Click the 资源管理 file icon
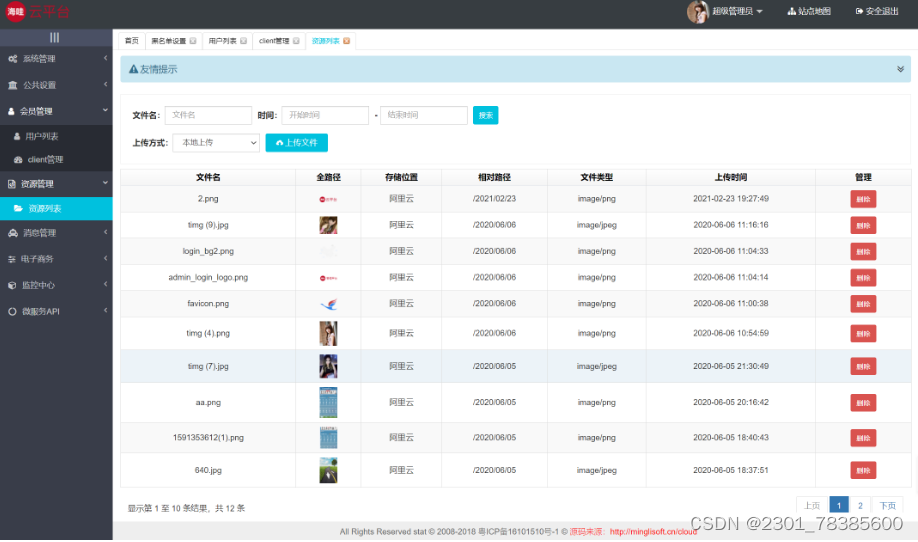This screenshot has height=542, width=918. click(12, 184)
